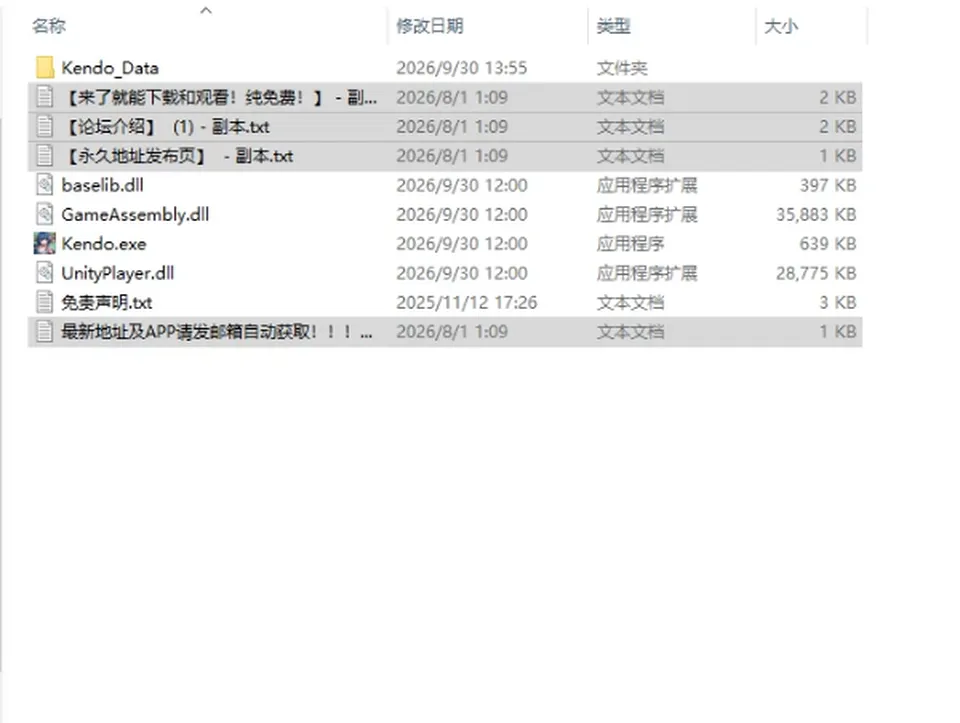The image size is (960, 723).
Task: Select the 免责声明.txt file name
Action: click(x=107, y=302)
